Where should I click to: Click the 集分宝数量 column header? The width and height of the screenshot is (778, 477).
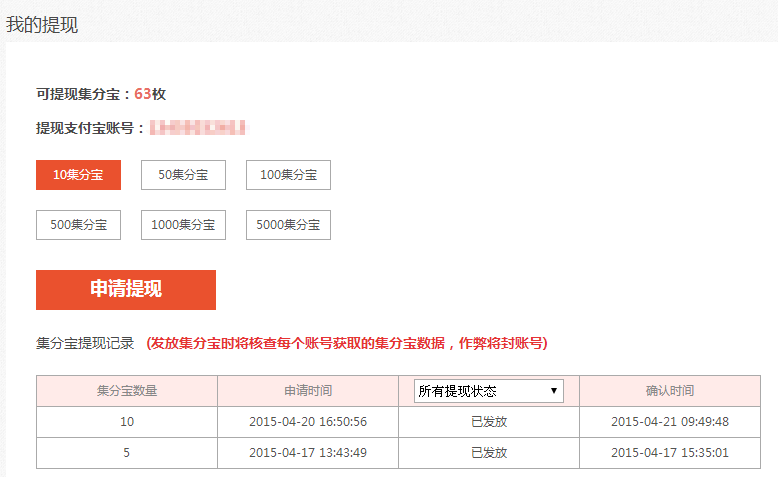point(127,391)
